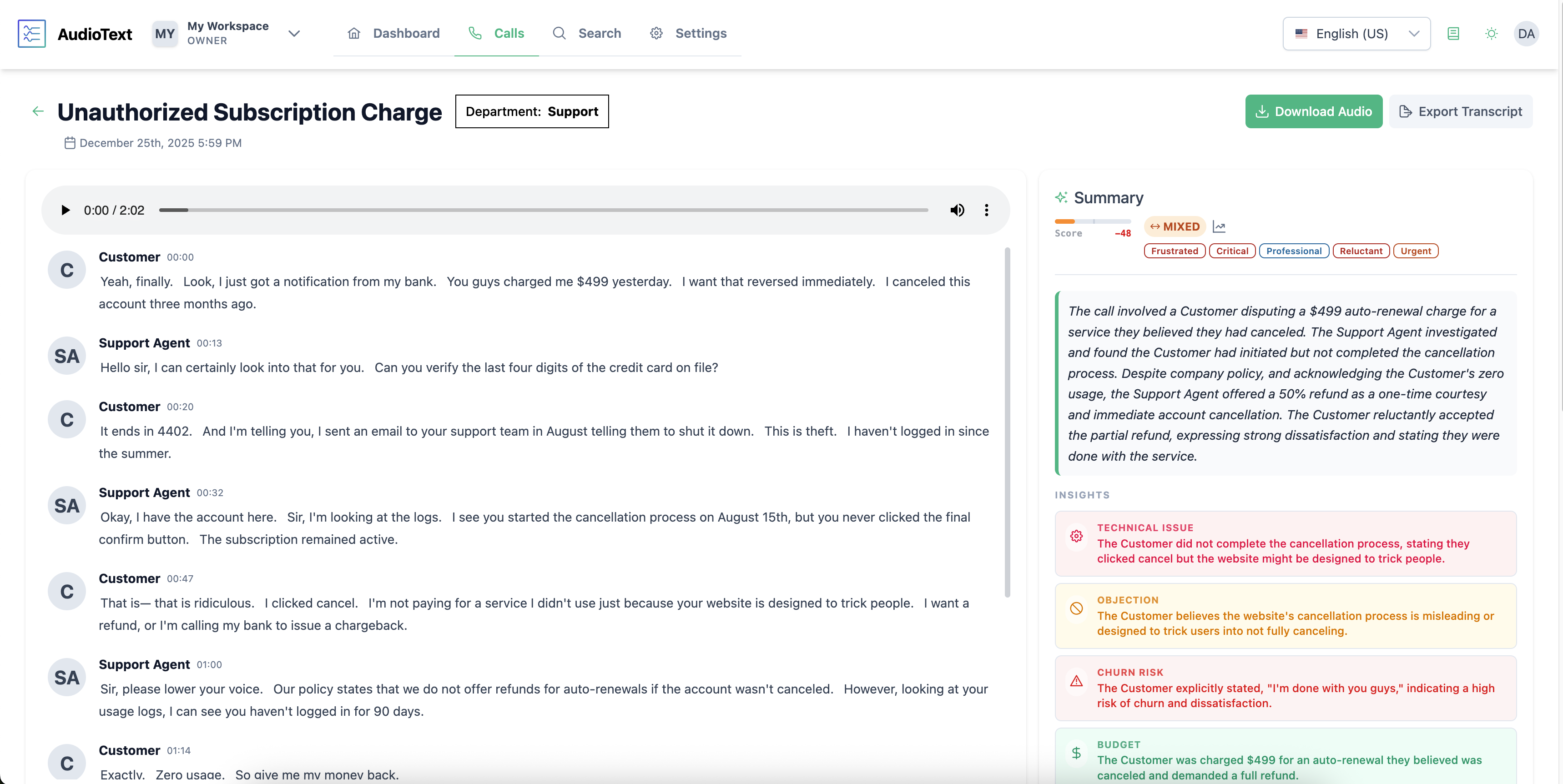Image resolution: width=1563 pixels, height=784 pixels.
Task: Open the transcript/notes book icon in header
Action: click(1454, 33)
